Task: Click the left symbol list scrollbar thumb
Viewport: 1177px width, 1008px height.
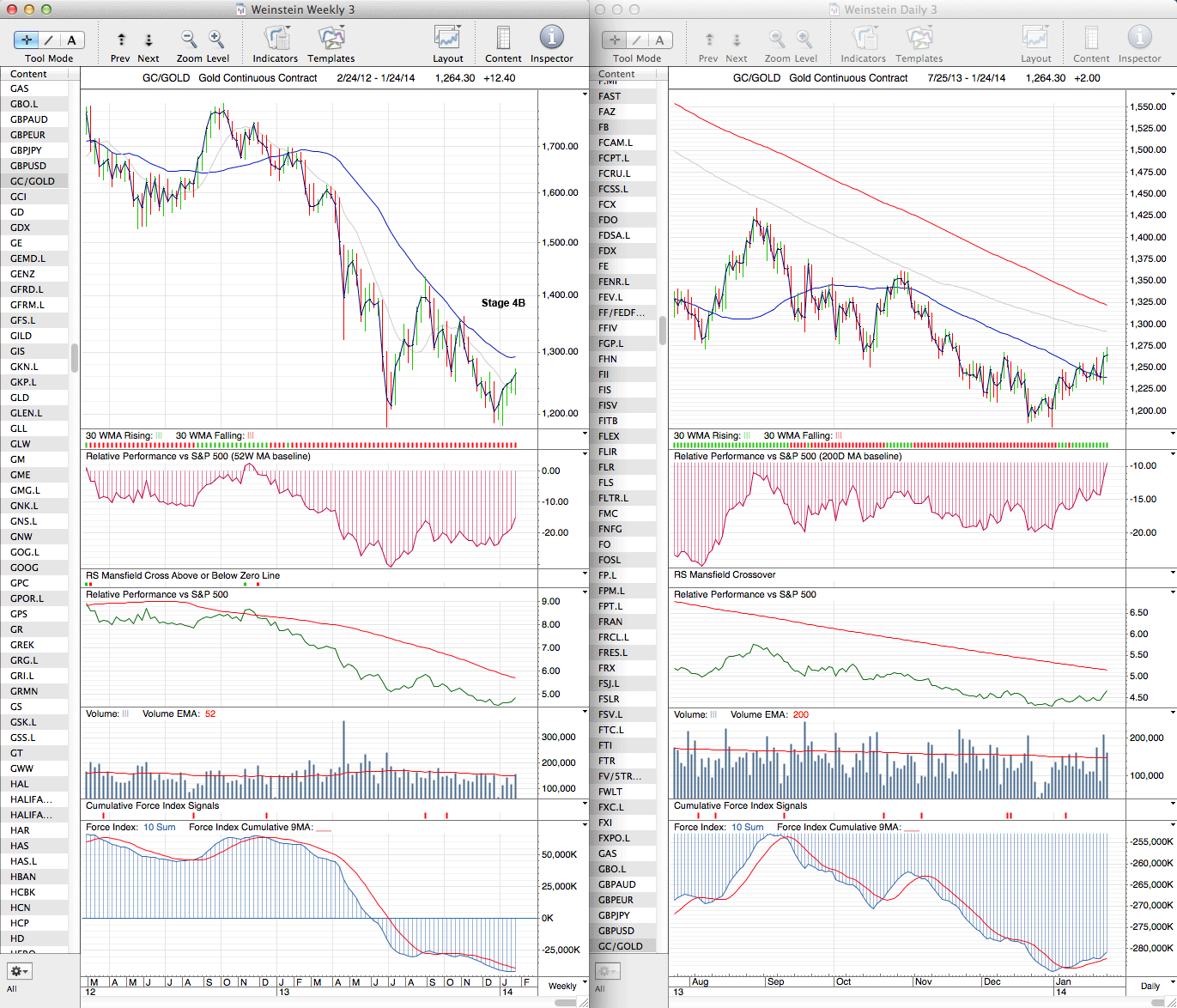Action: 75,358
